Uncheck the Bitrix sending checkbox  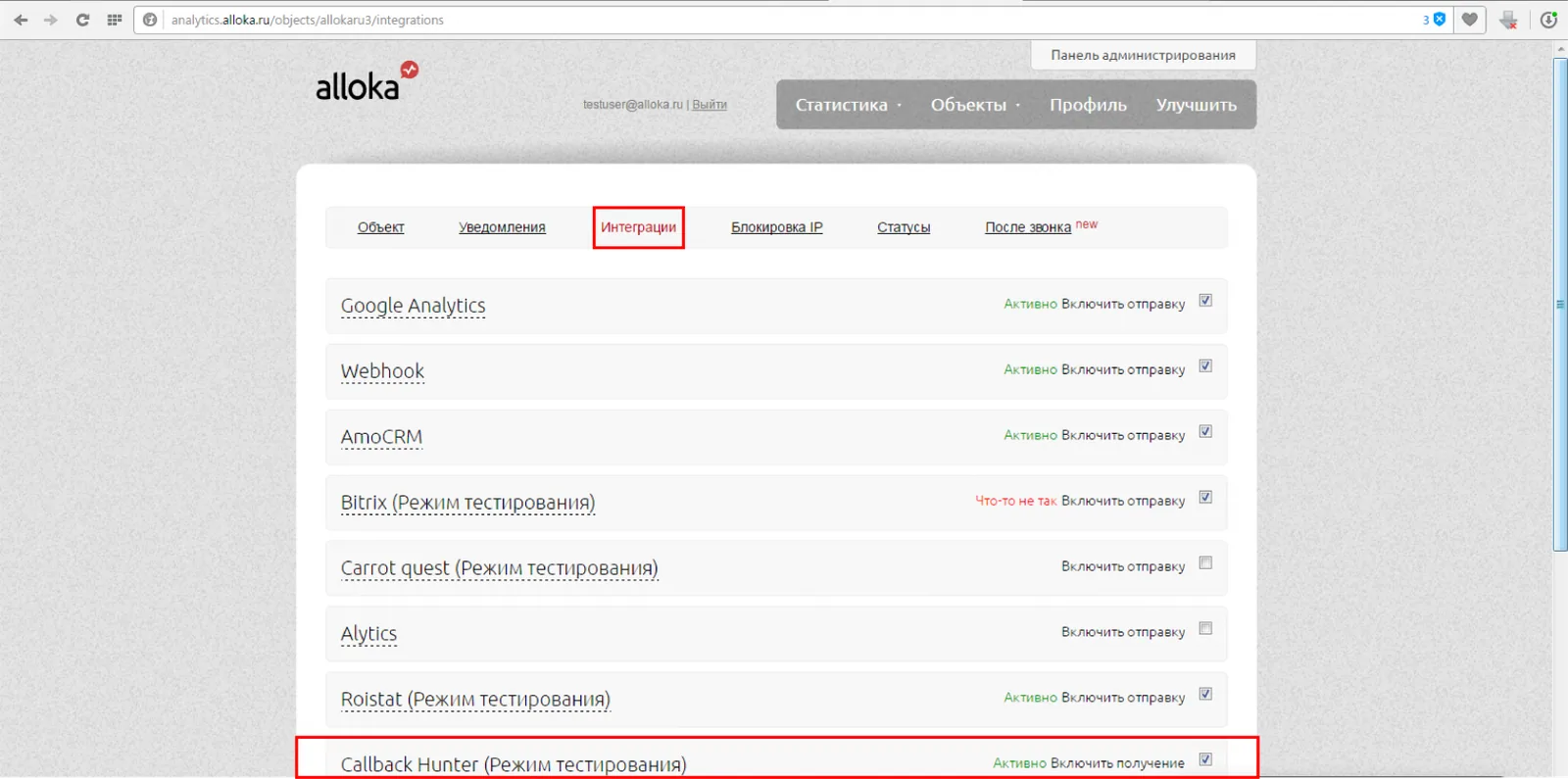[x=1205, y=498]
